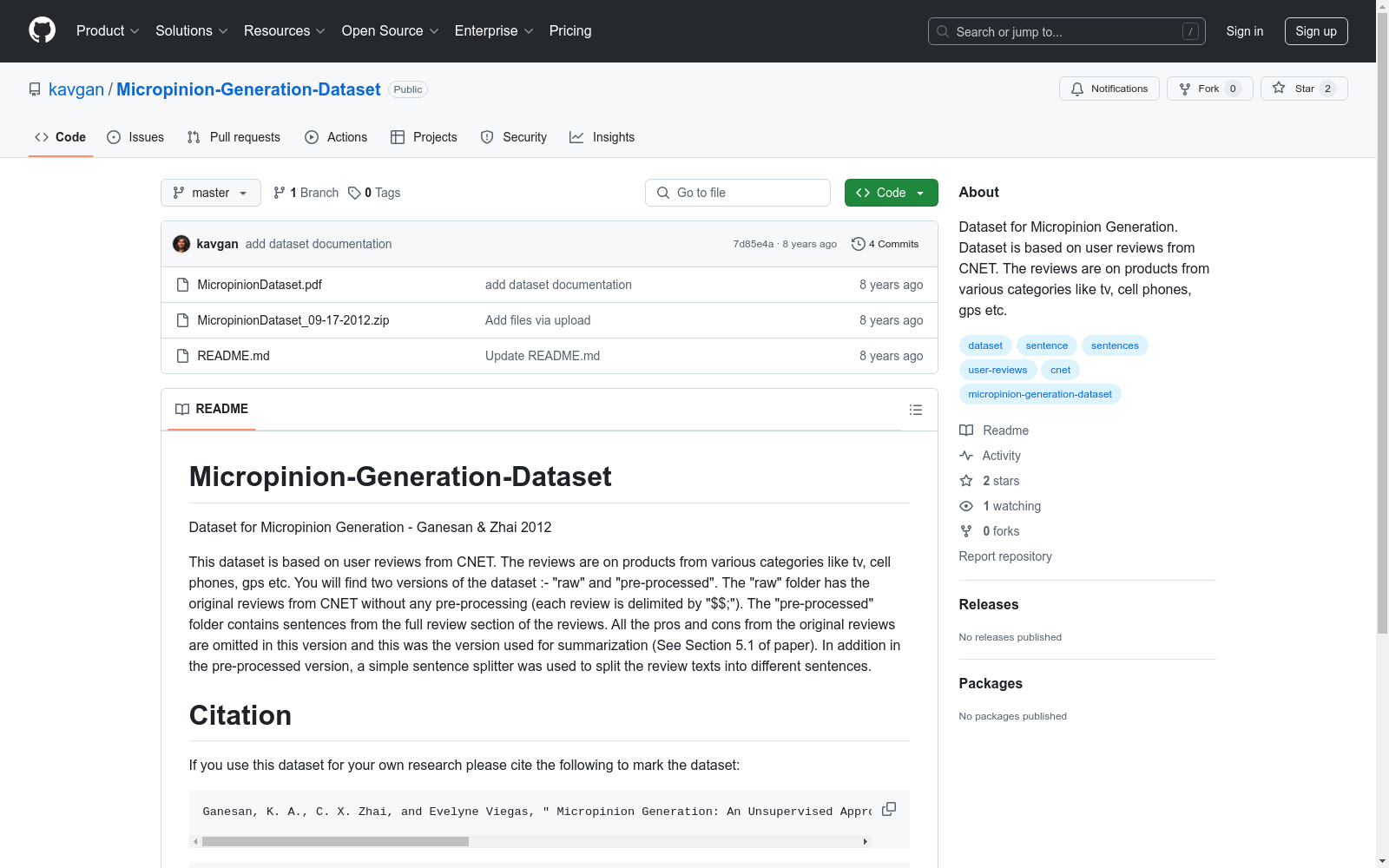The height and width of the screenshot is (868, 1389).
Task: Open commit history clock icon
Action: coord(859,244)
